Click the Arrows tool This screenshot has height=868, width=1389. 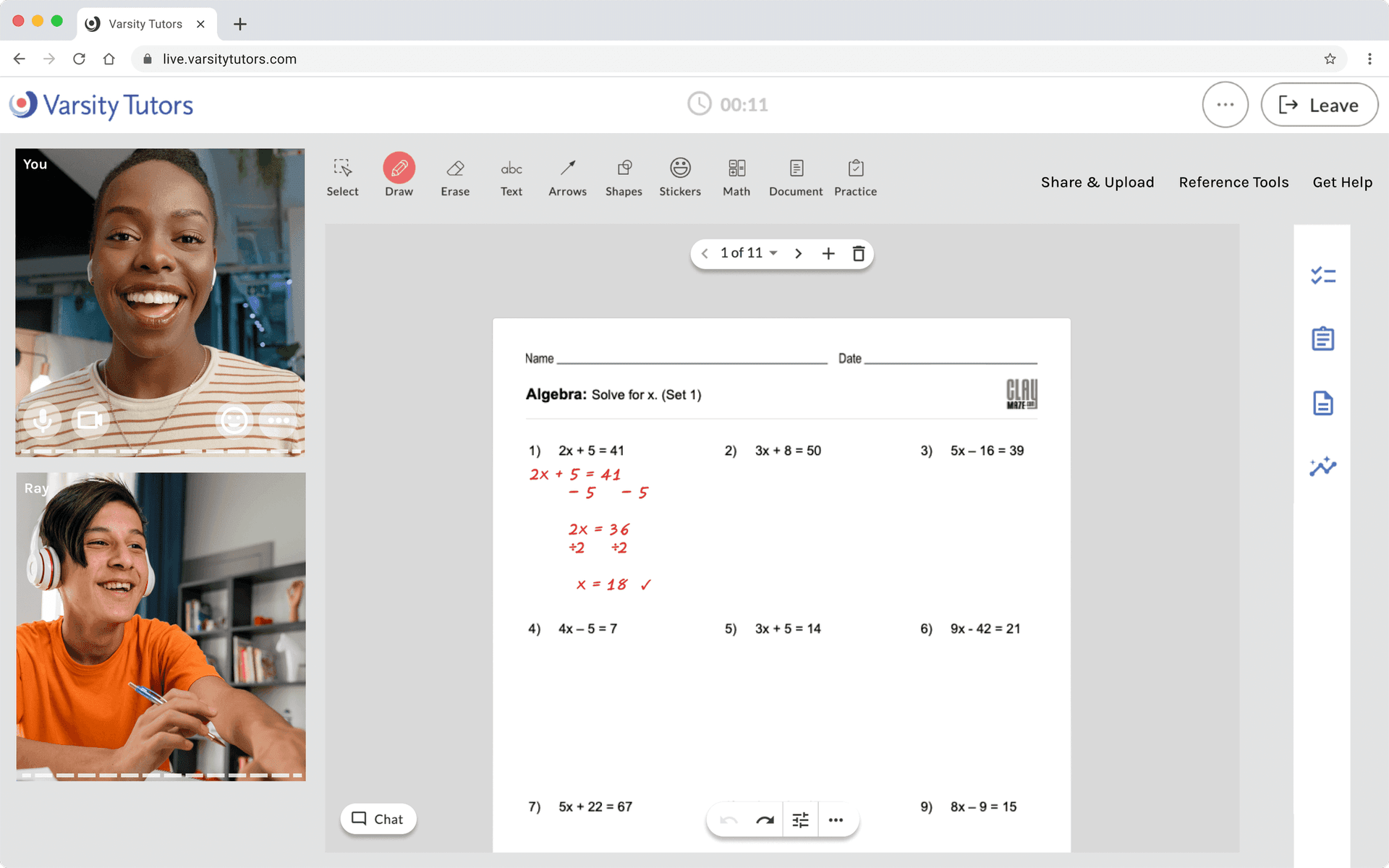click(x=567, y=177)
